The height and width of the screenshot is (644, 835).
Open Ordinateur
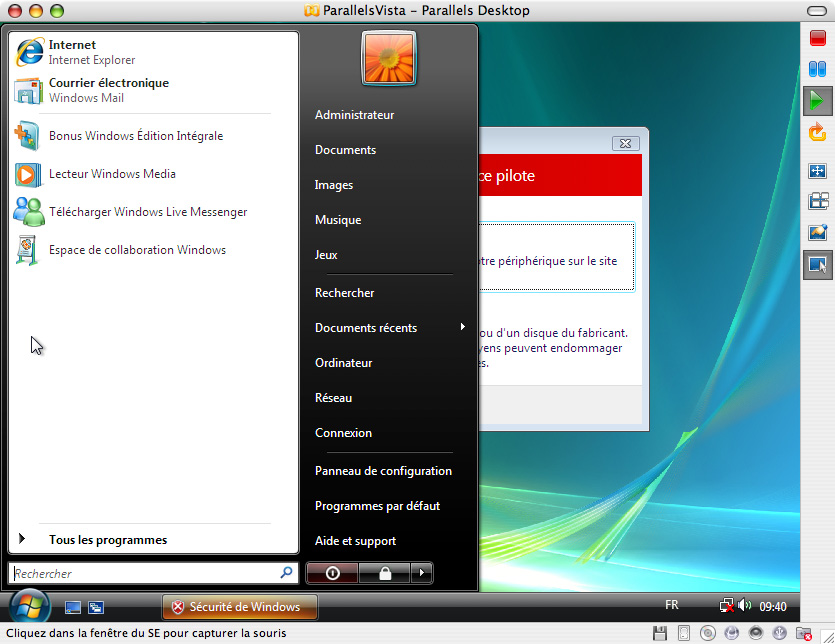[343, 363]
